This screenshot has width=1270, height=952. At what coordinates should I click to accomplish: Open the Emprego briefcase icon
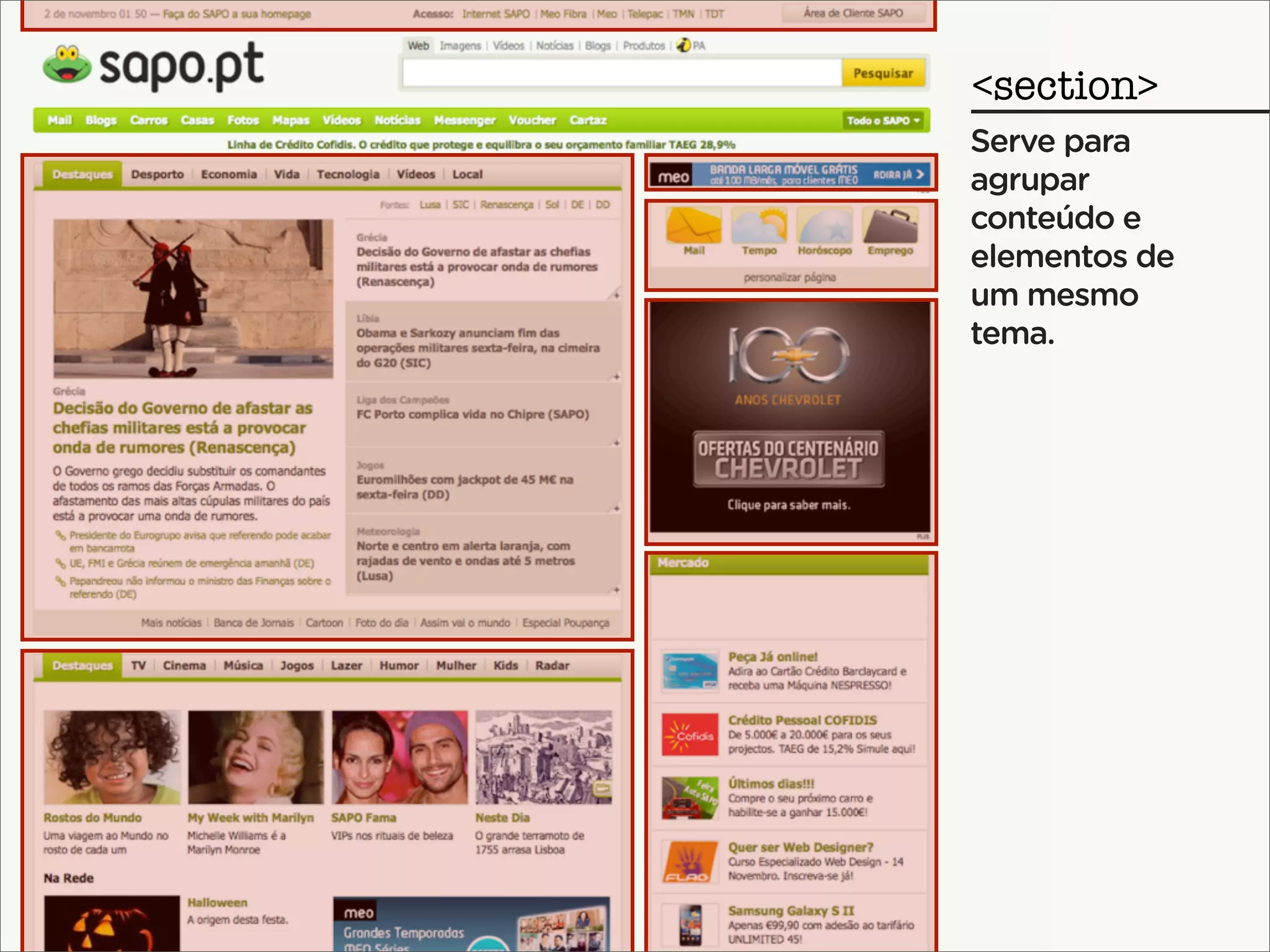(890, 226)
